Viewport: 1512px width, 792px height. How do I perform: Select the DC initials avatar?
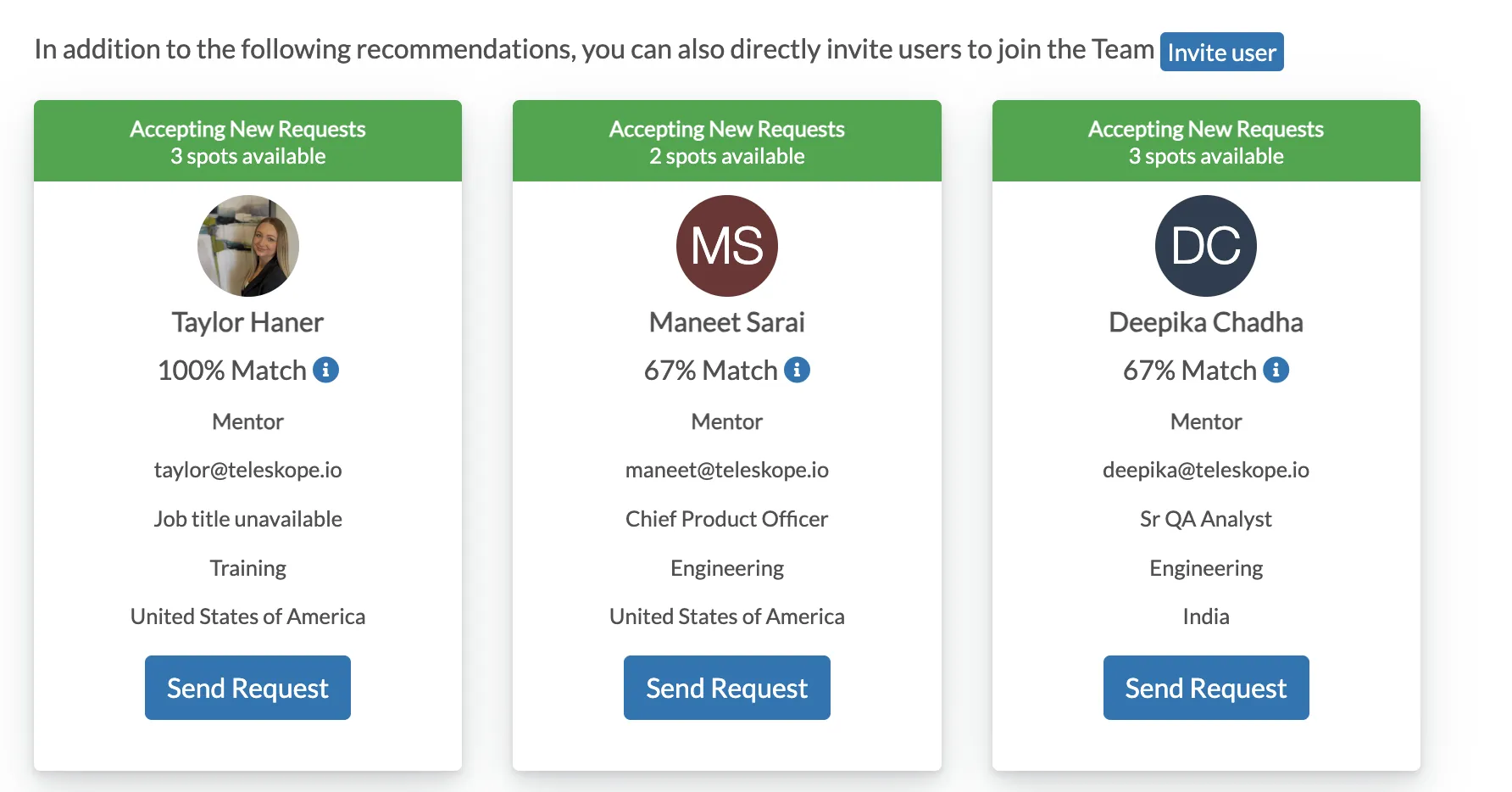[1206, 246]
